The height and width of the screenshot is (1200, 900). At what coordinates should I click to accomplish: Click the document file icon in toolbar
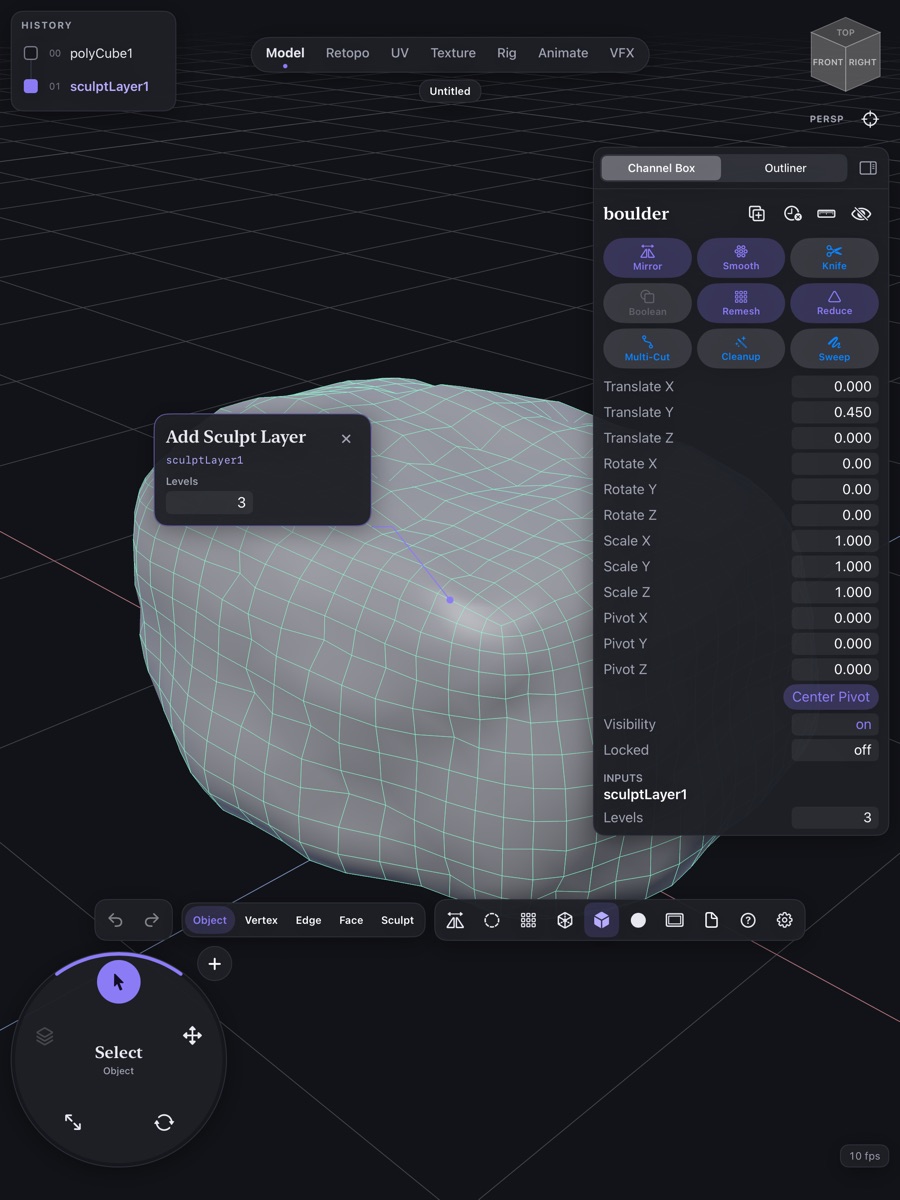711,920
